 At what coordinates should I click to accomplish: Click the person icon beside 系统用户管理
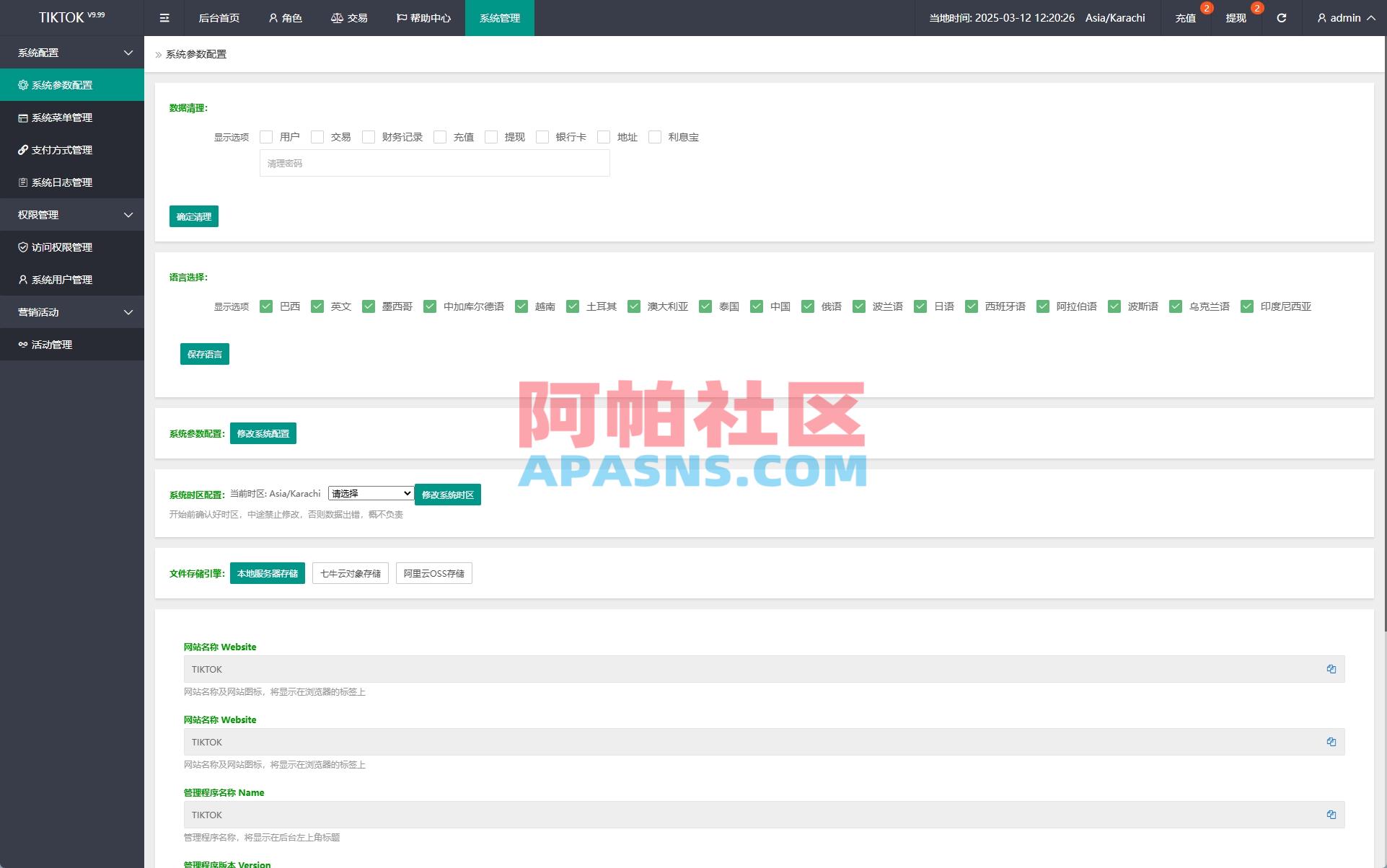point(22,279)
